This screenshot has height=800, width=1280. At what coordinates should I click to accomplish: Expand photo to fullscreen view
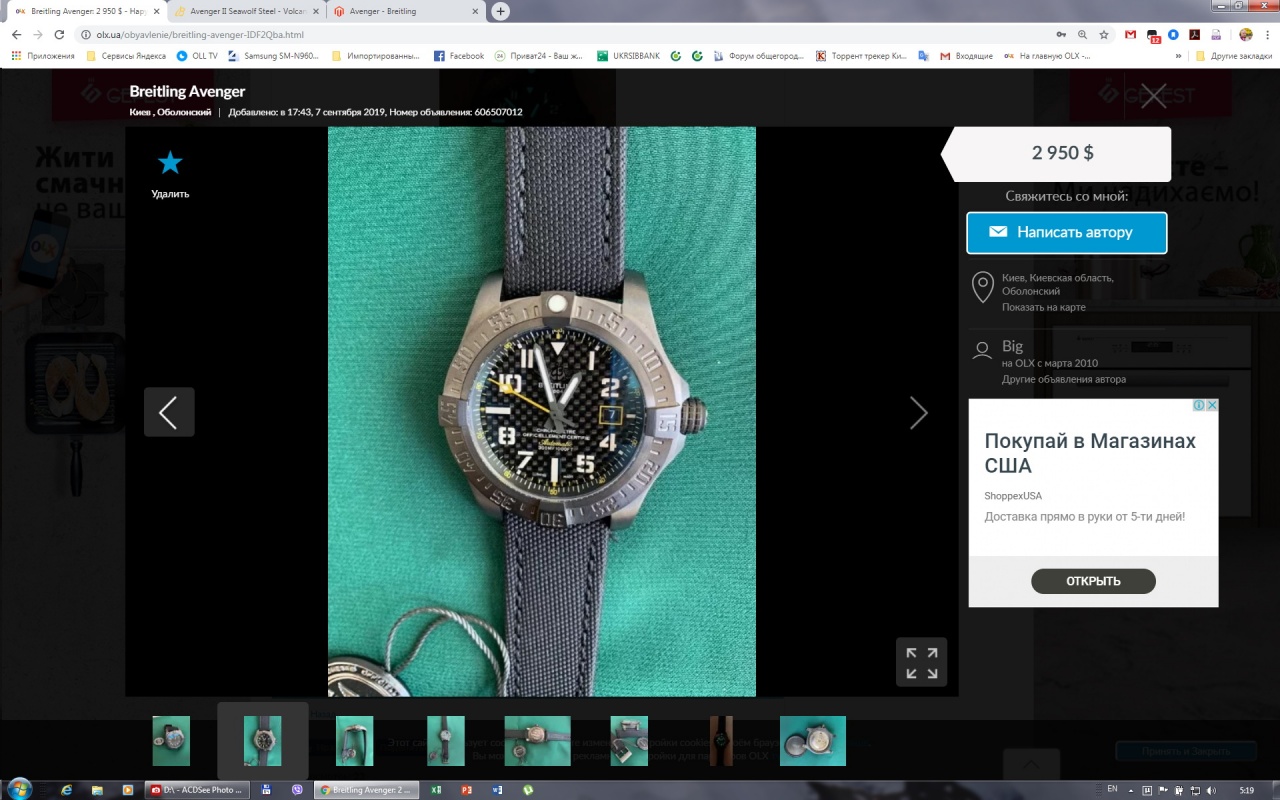pyautogui.click(x=921, y=662)
